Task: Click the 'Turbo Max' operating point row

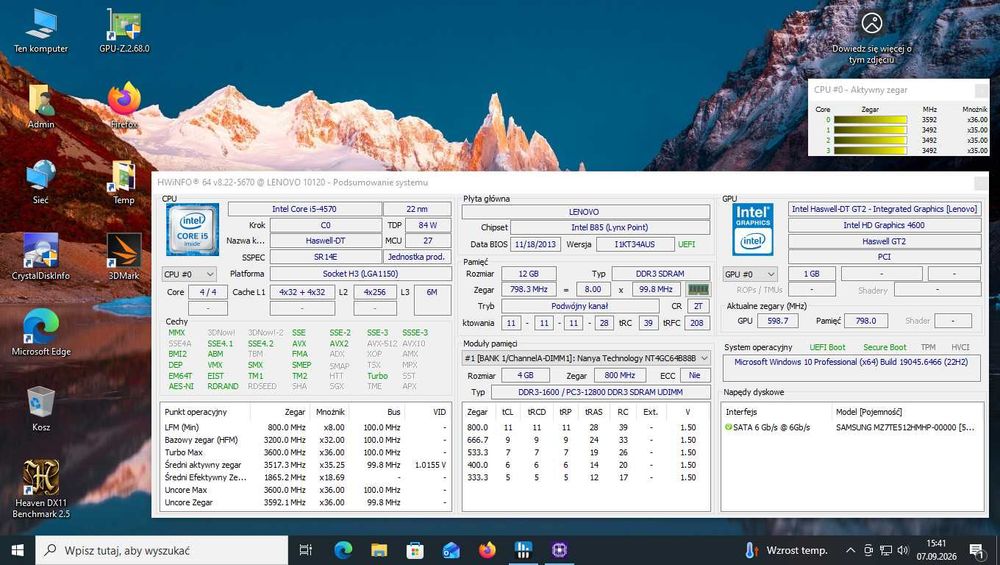Action: coord(305,452)
